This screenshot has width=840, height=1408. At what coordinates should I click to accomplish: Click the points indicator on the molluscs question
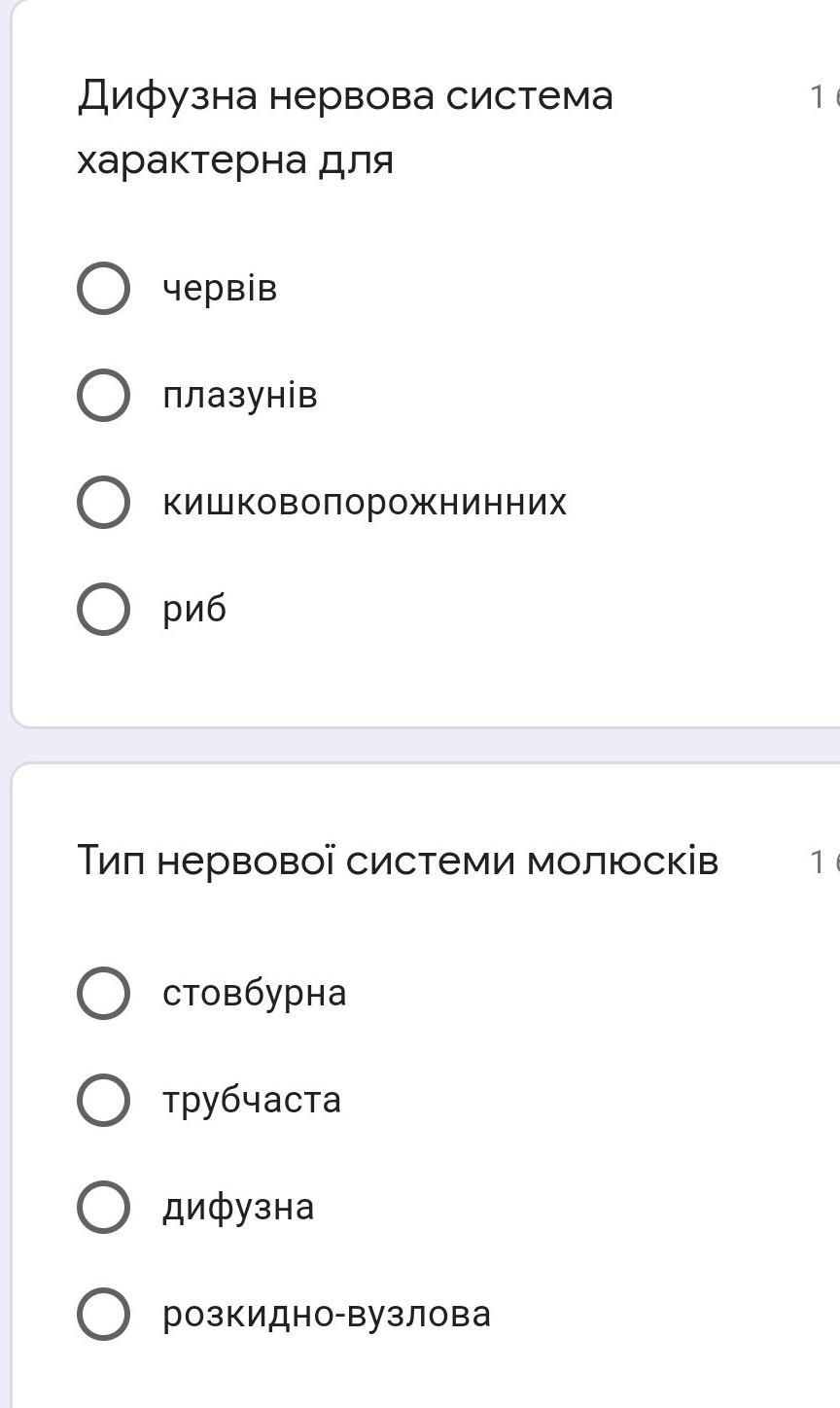click(824, 861)
